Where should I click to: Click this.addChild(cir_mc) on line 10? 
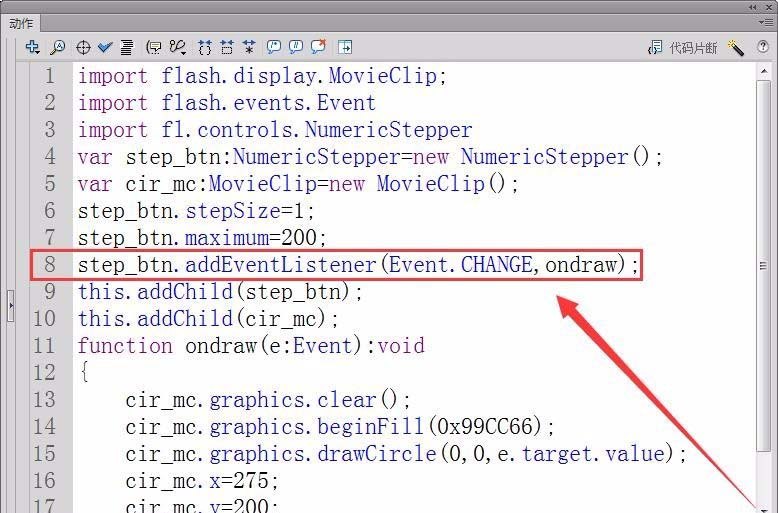coord(208,319)
